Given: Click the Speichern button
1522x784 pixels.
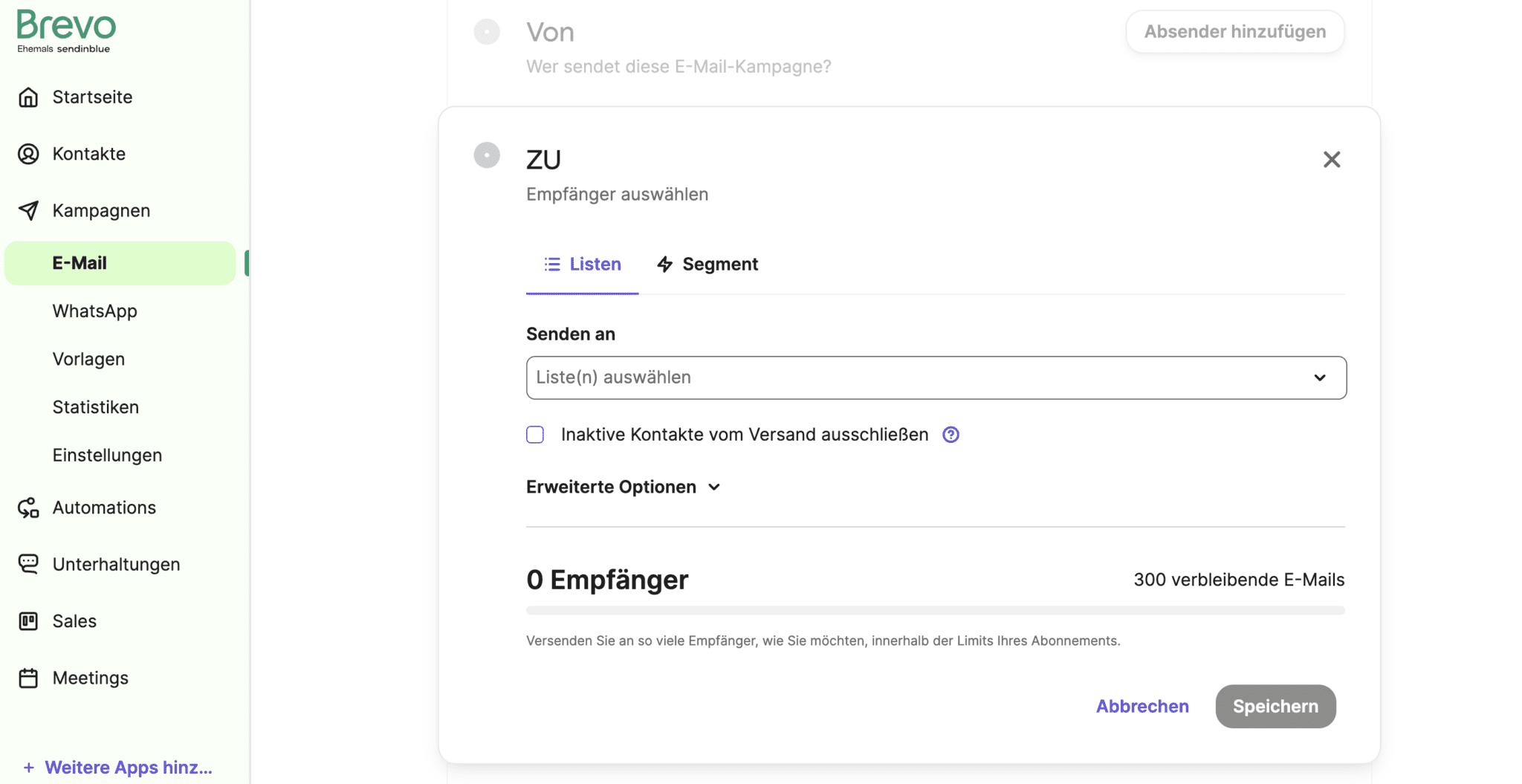Looking at the screenshot, I should click(1275, 706).
